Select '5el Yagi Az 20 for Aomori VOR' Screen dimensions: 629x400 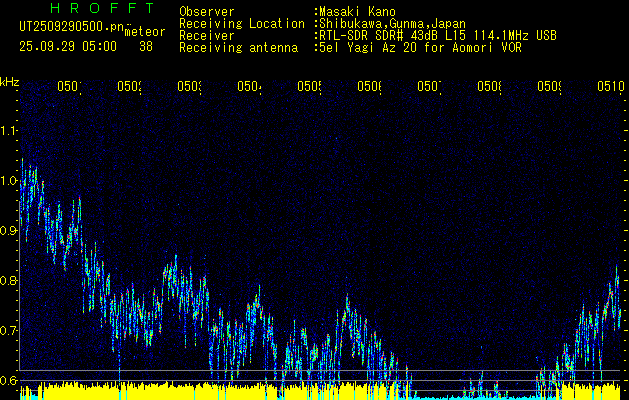click(420, 48)
